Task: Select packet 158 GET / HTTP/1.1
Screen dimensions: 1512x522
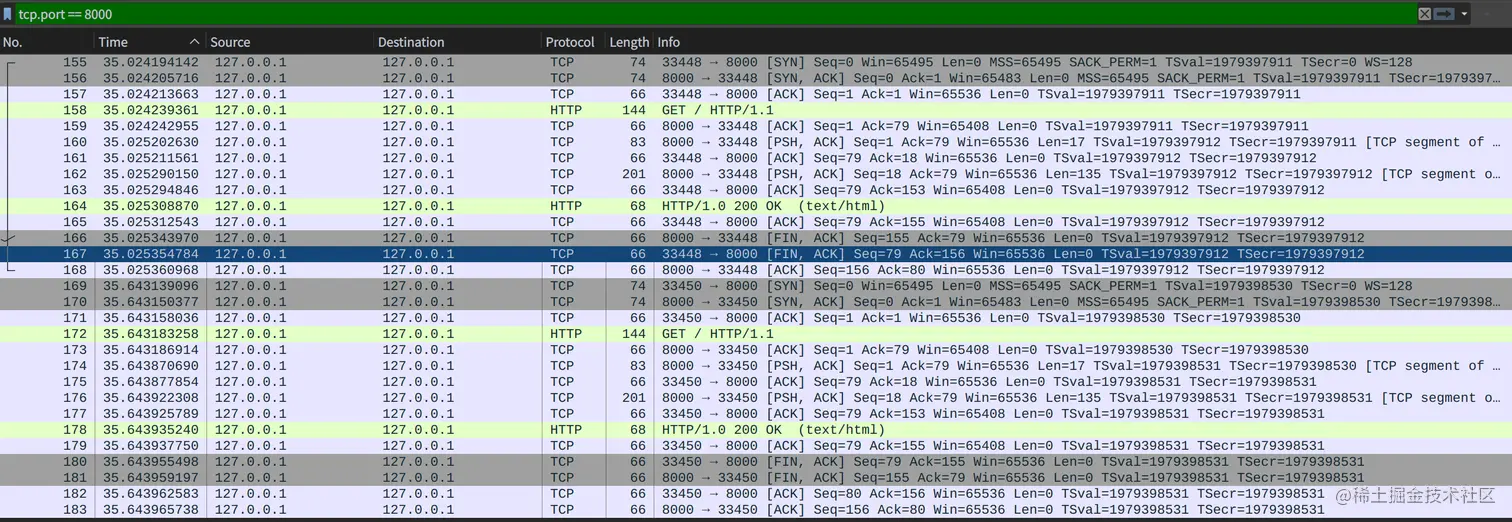Action: [756, 110]
